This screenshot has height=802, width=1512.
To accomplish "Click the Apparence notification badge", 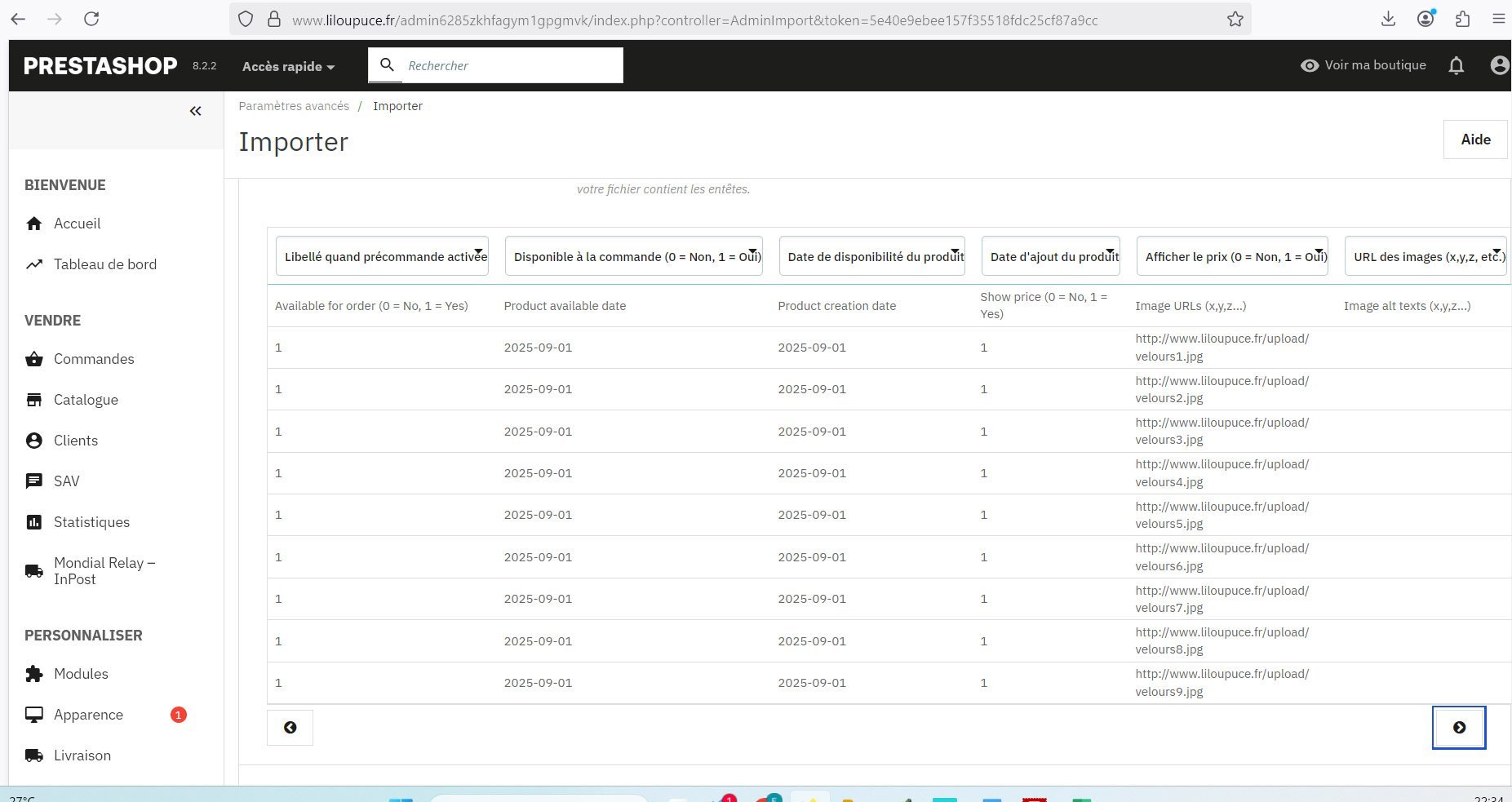I will coord(178,715).
